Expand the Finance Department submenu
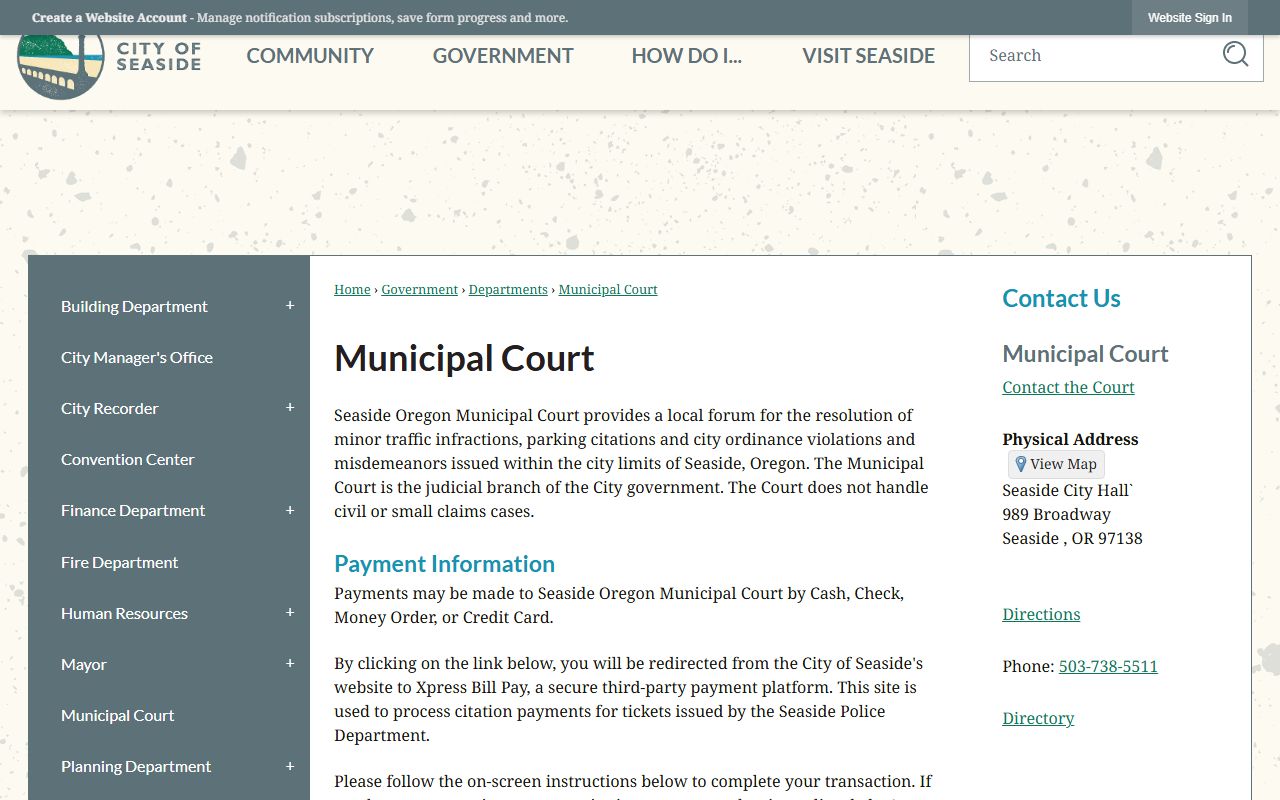 pyautogui.click(x=290, y=510)
